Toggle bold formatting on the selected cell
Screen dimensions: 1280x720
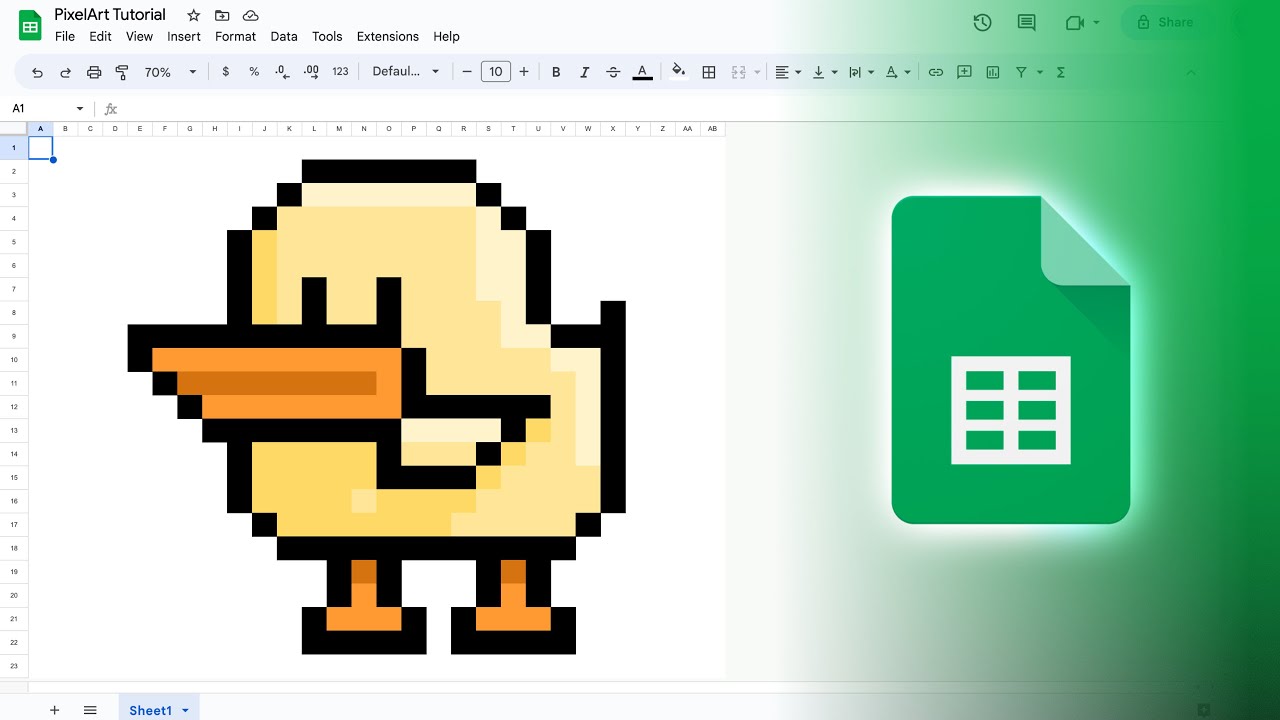[x=556, y=72]
